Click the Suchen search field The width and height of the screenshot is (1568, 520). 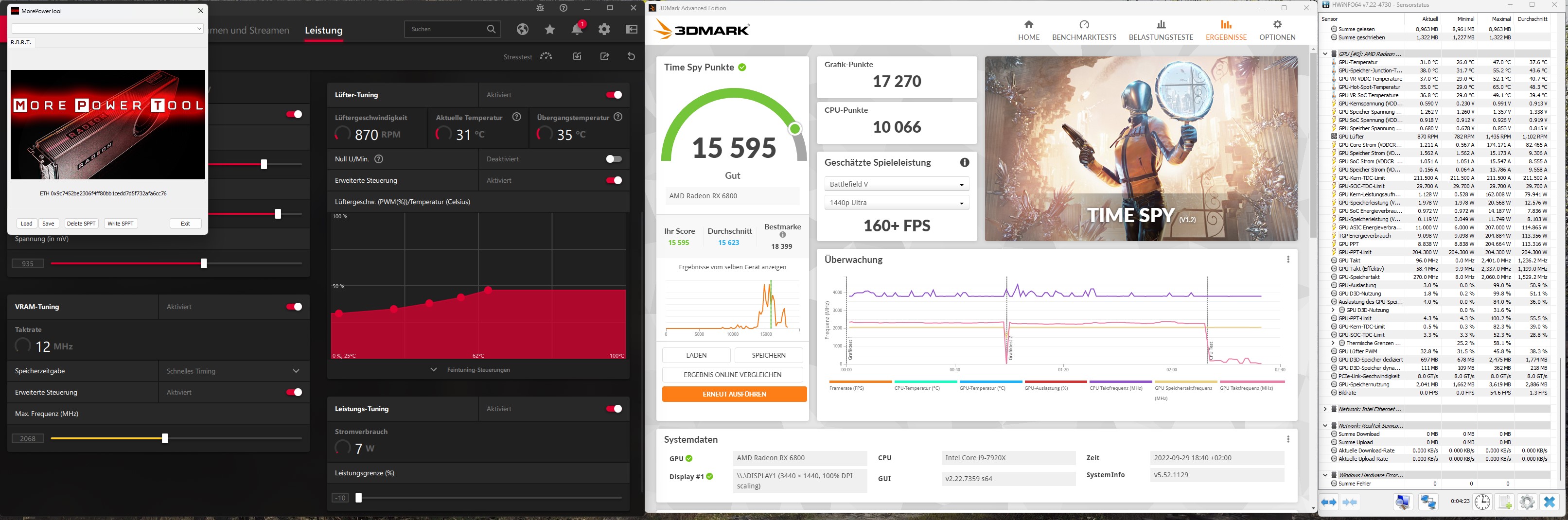[452, 29]
